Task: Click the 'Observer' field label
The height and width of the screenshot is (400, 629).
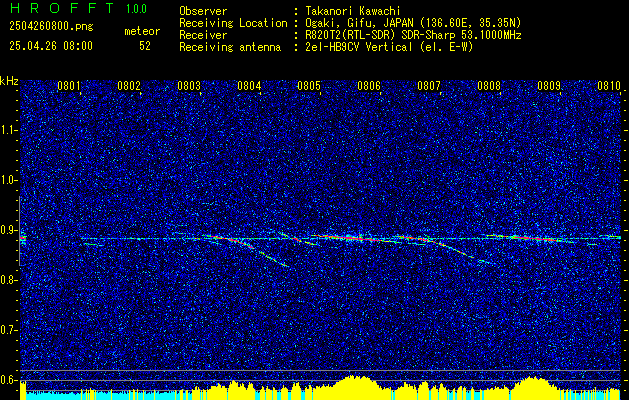Action: tap(203, 11)
